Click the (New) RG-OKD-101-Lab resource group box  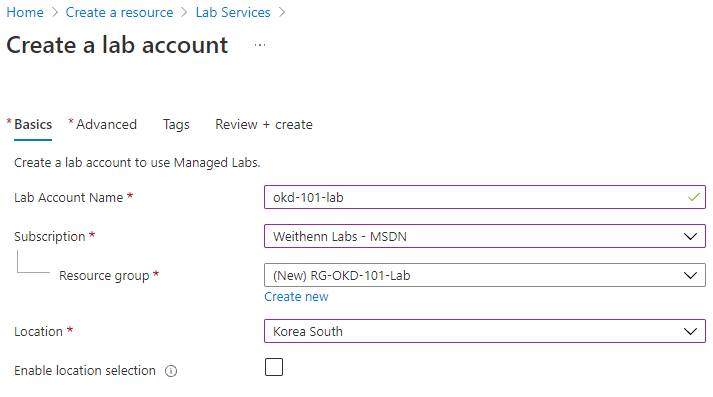[x=485, y=275]
